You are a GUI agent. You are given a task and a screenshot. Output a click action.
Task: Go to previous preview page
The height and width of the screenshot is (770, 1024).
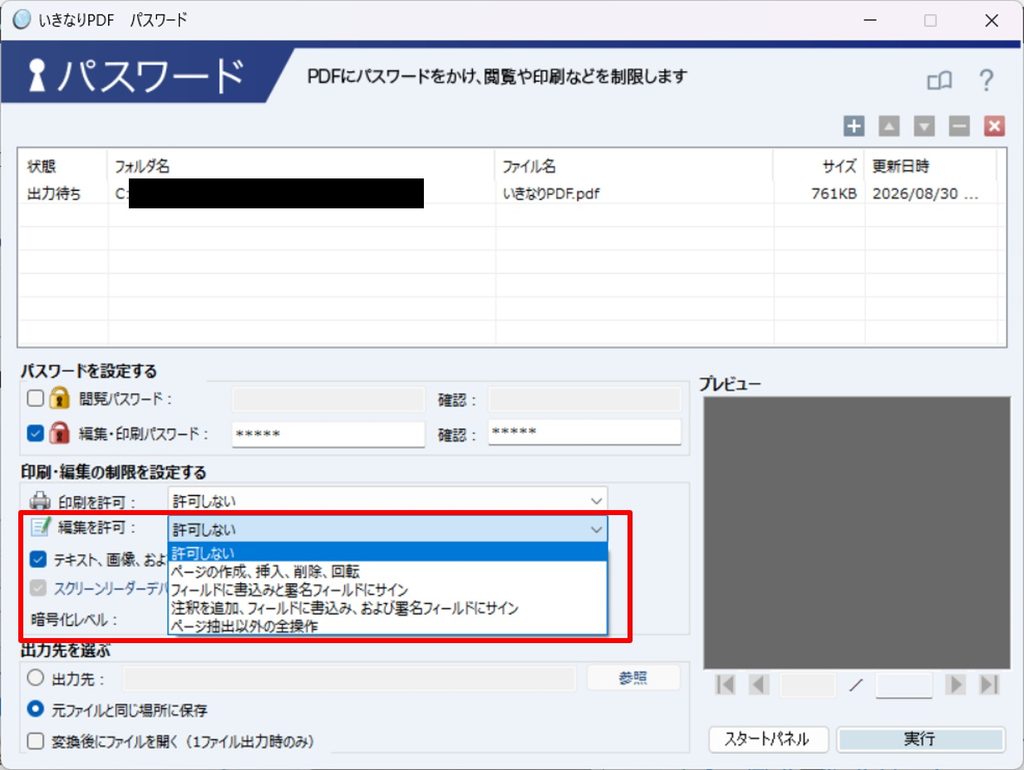pos(758,684)
